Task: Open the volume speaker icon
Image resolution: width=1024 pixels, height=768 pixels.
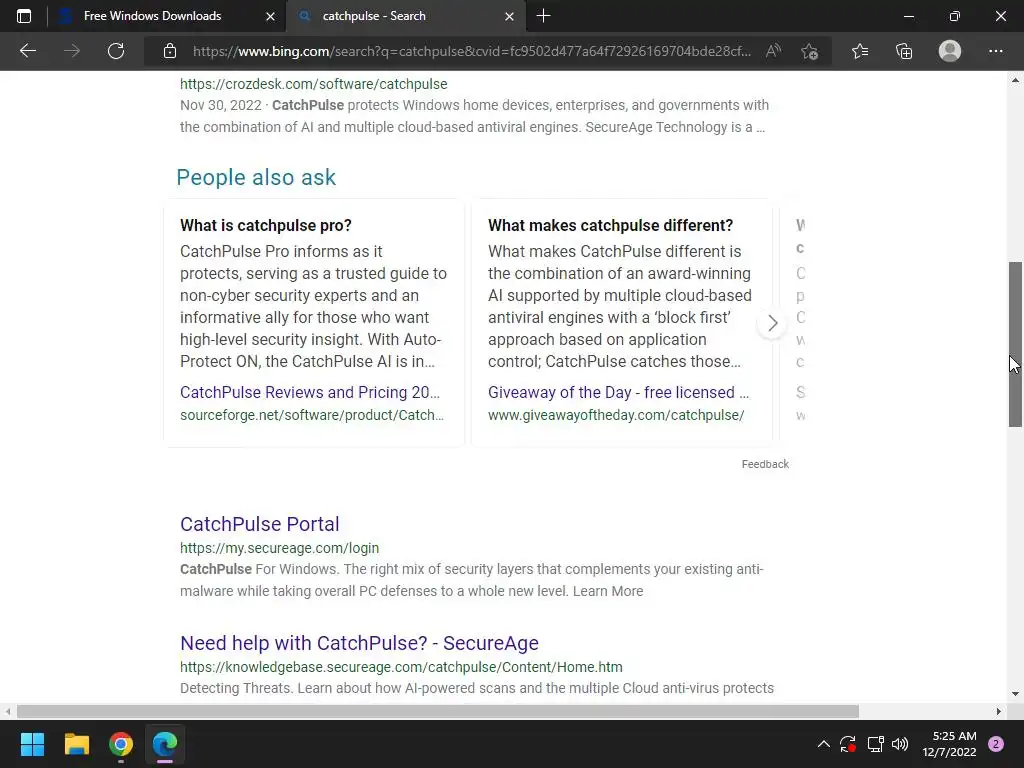Action: pos(900,744)
